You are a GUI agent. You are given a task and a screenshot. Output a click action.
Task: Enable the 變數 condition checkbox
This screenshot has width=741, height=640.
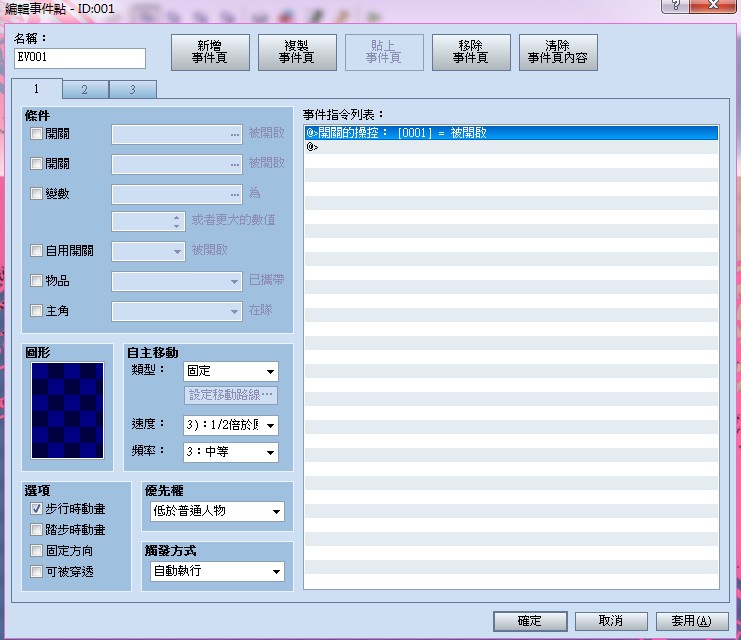tap(36, 193)
